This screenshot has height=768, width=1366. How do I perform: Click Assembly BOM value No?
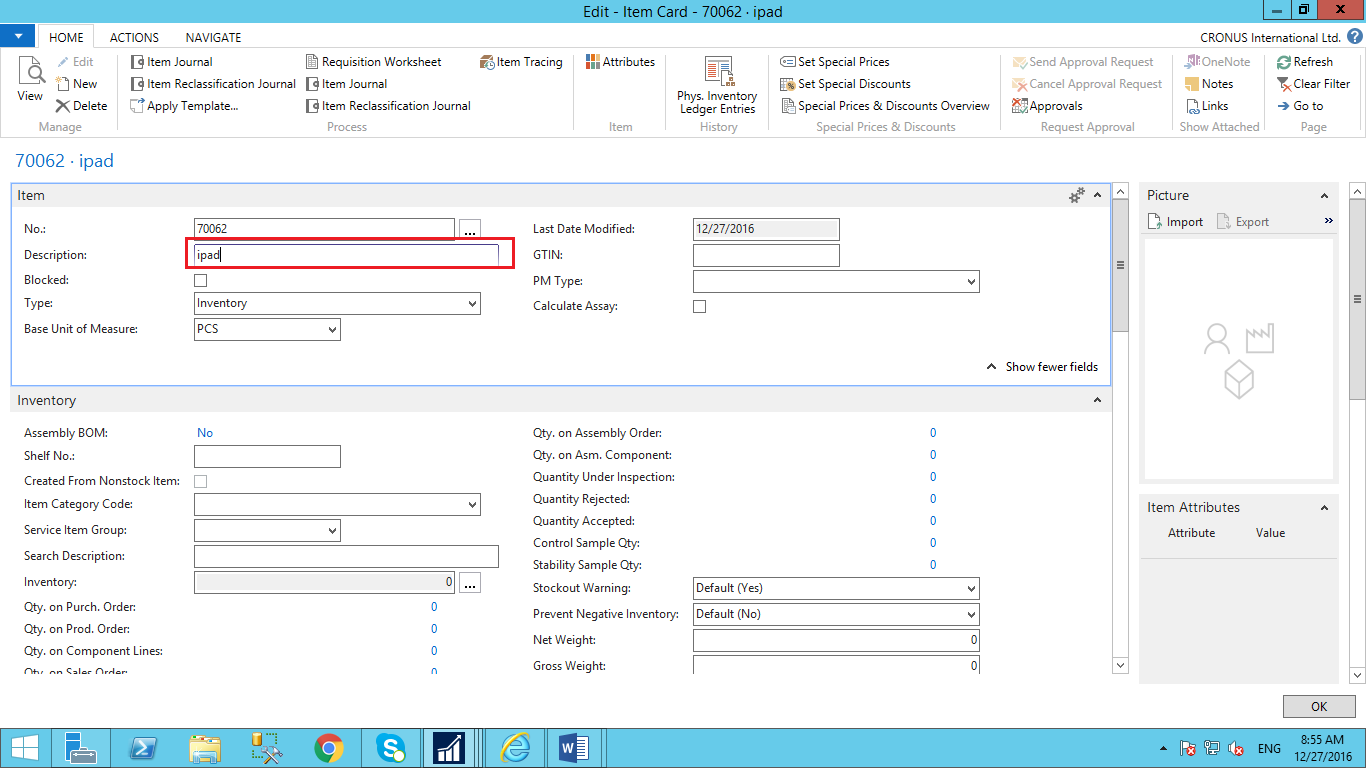click(205, 433)
